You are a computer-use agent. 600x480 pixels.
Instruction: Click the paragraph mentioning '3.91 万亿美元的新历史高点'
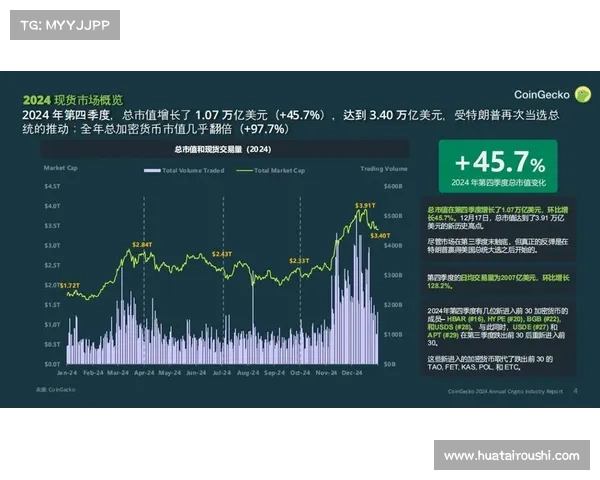tap(497, 218)
